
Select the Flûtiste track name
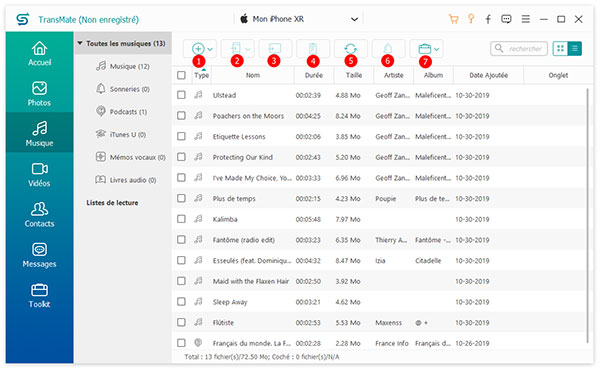(223, 323)
